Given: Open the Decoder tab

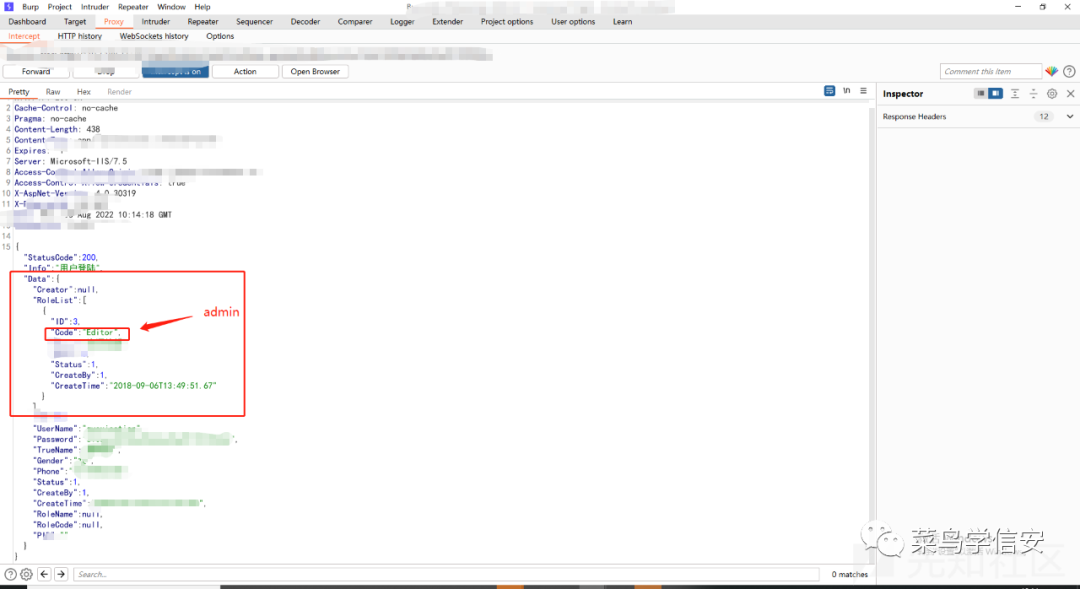Looking at the screenshot, I should pyautogui.click(x=305, y=21).
